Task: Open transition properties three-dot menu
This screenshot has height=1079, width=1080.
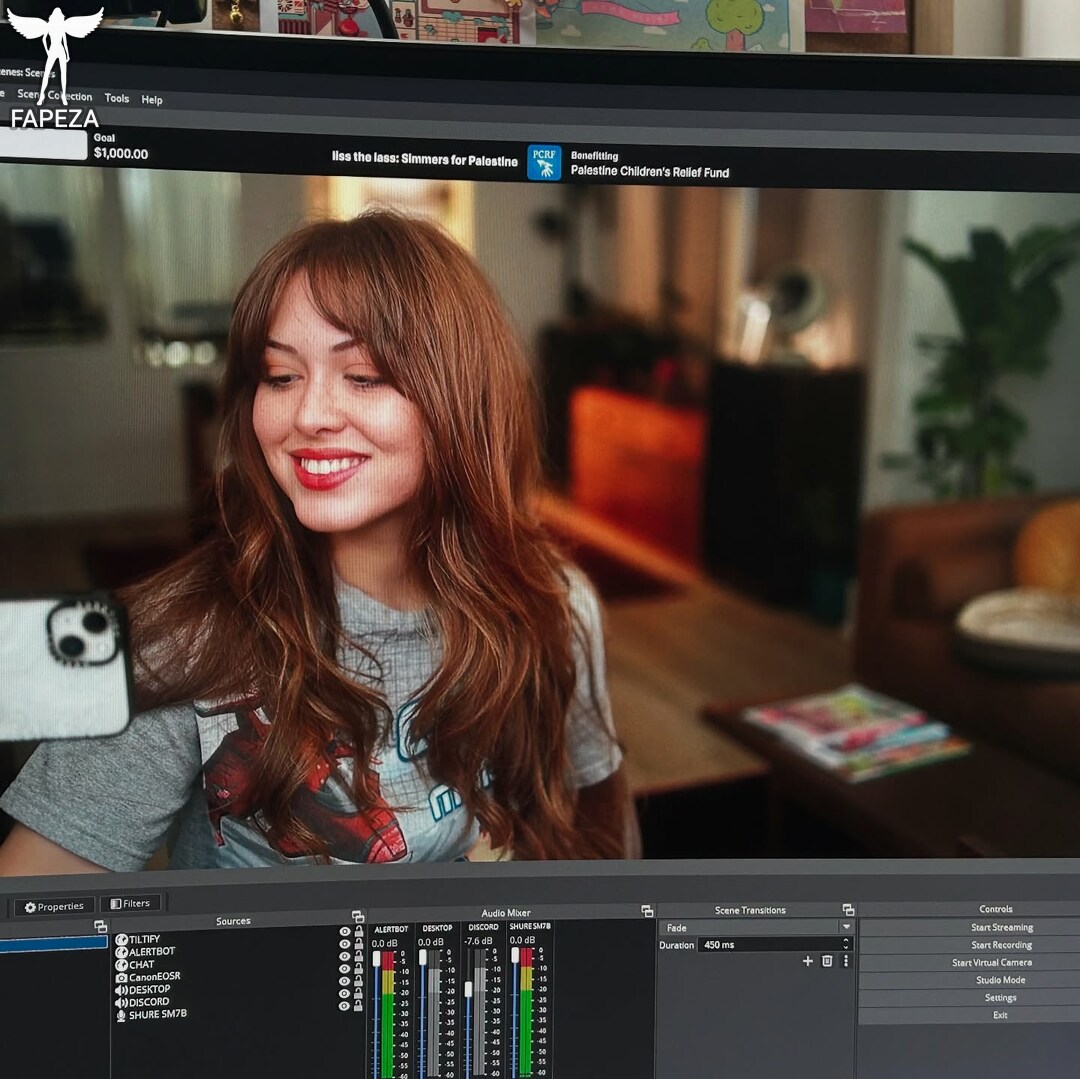Action: coord(846,961)
